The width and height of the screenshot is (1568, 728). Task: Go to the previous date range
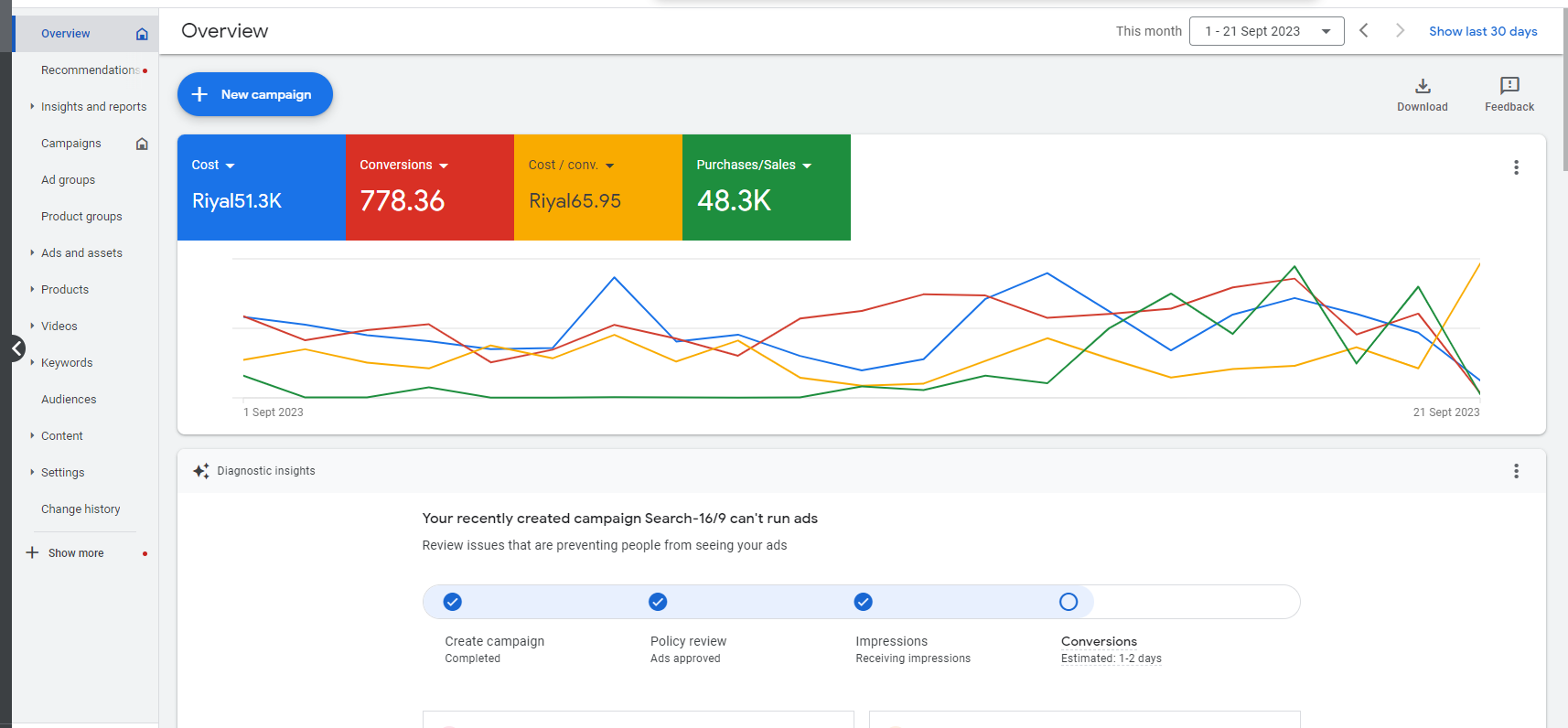(1363, 31)
